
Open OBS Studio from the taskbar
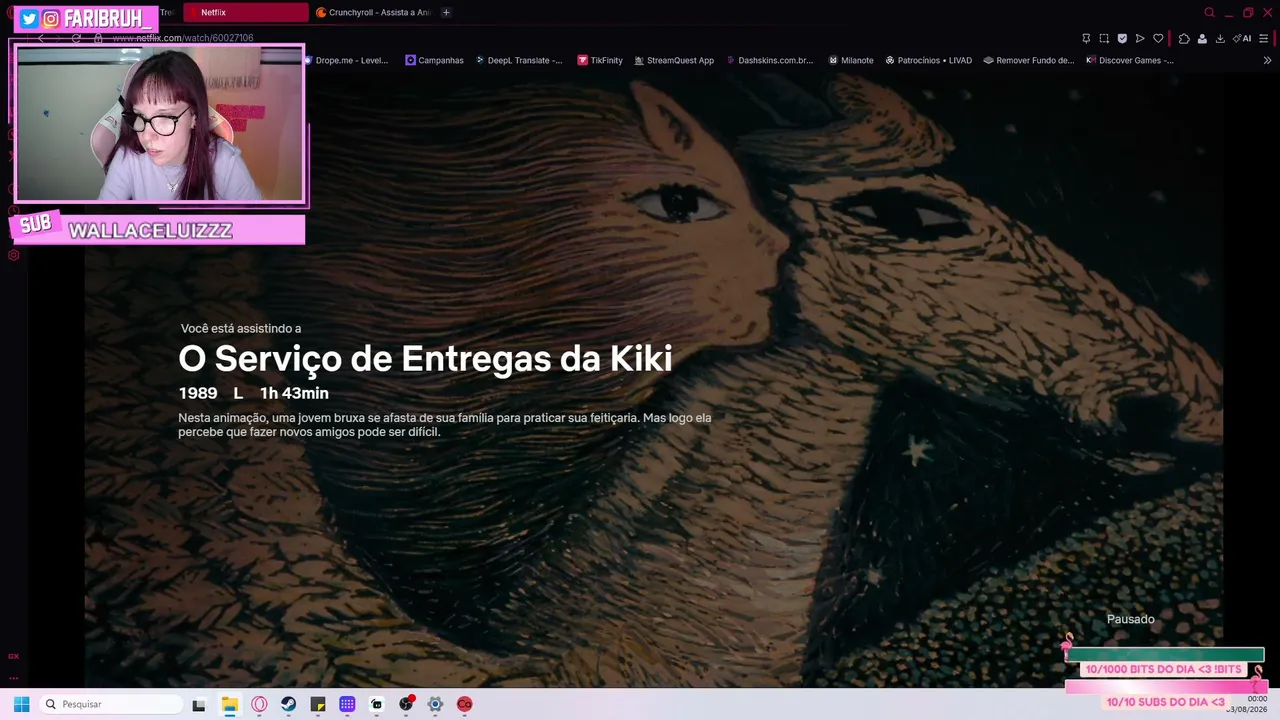406,705
